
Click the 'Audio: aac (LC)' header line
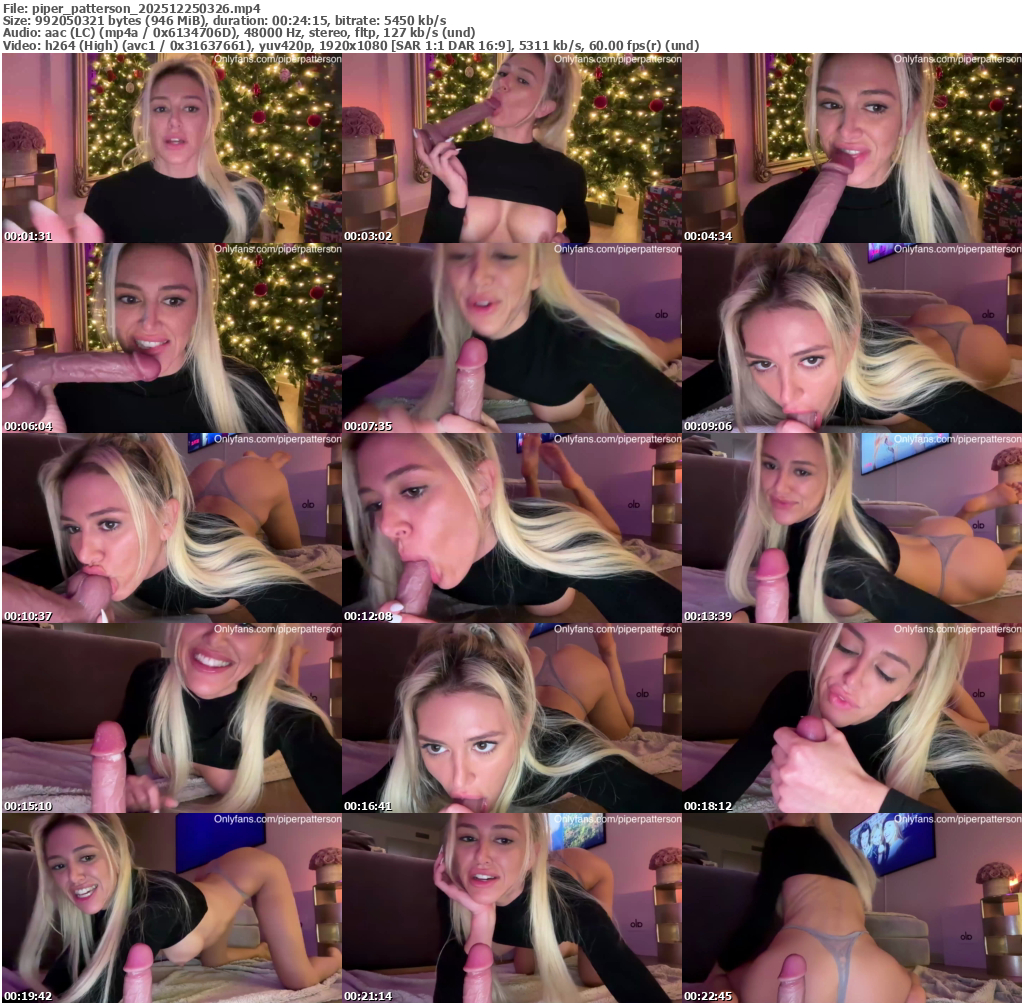pos(239,33)
